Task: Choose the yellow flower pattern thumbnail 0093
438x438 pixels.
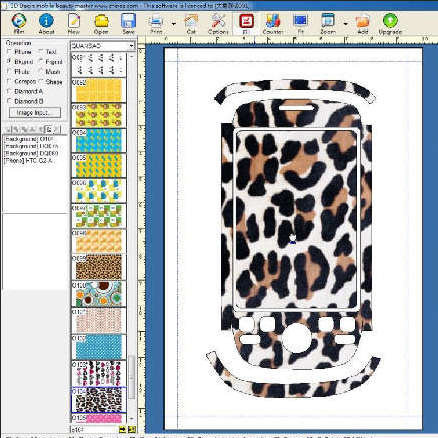Action: click(x=99, y=115)
